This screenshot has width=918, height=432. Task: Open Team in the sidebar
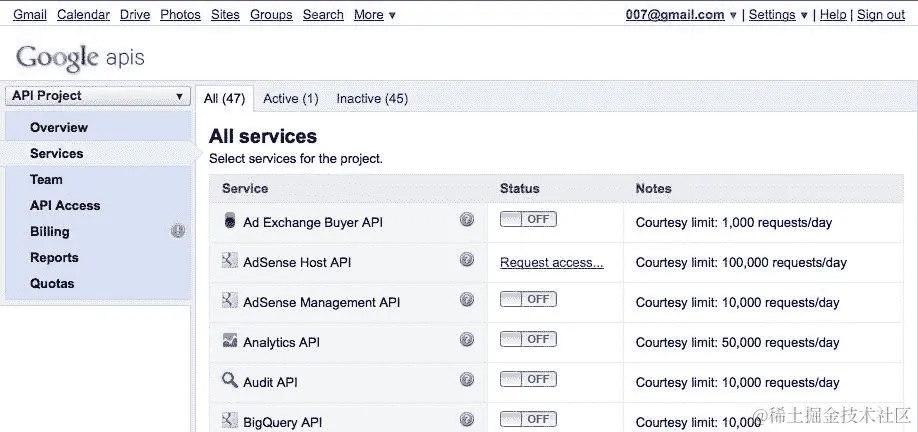point(46,180)
